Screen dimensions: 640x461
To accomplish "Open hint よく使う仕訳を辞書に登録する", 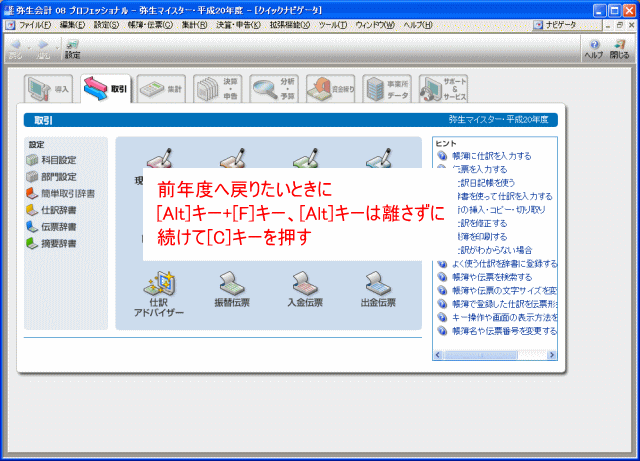I will tap(504, 263).
